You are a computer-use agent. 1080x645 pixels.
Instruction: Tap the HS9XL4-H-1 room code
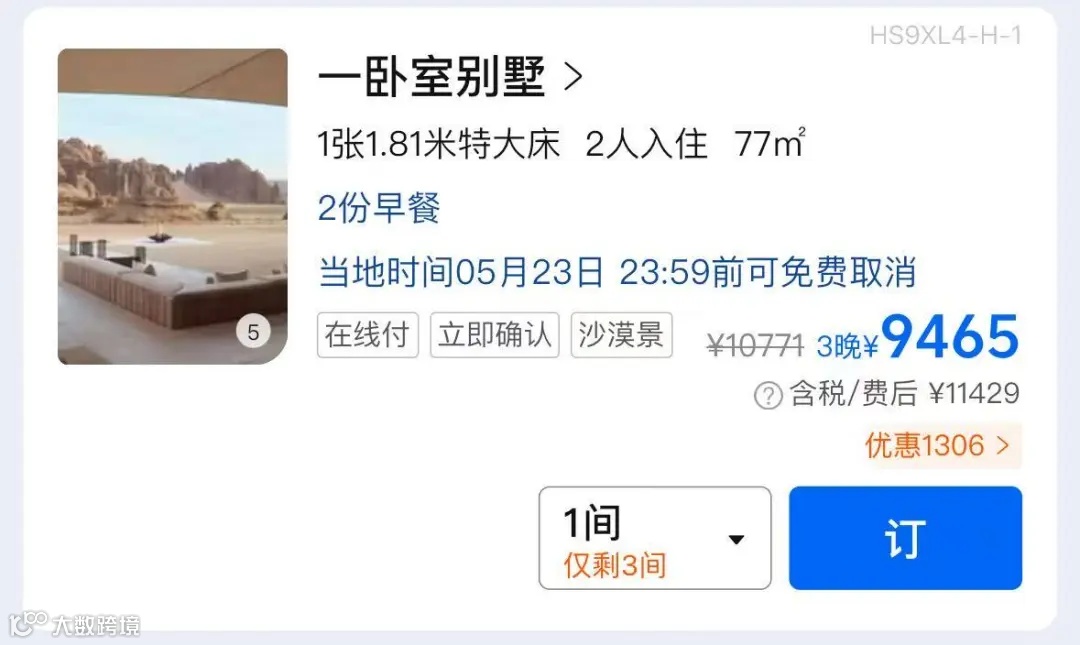(x=945, y=35)
